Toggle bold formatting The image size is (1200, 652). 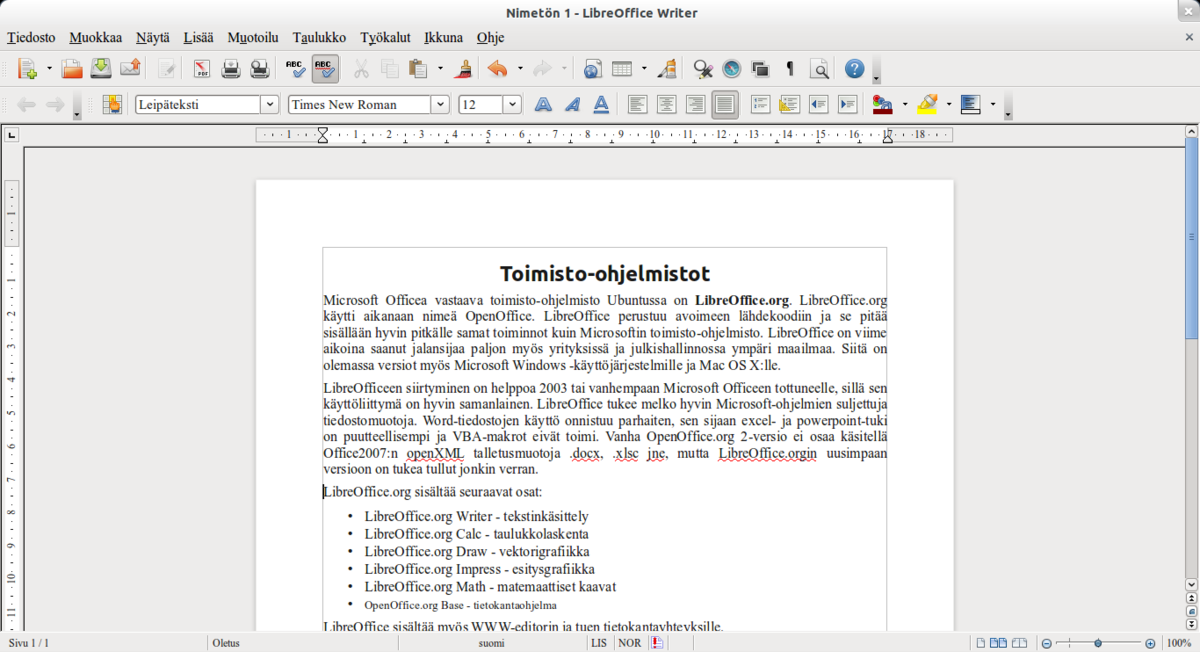coord(543,104)
